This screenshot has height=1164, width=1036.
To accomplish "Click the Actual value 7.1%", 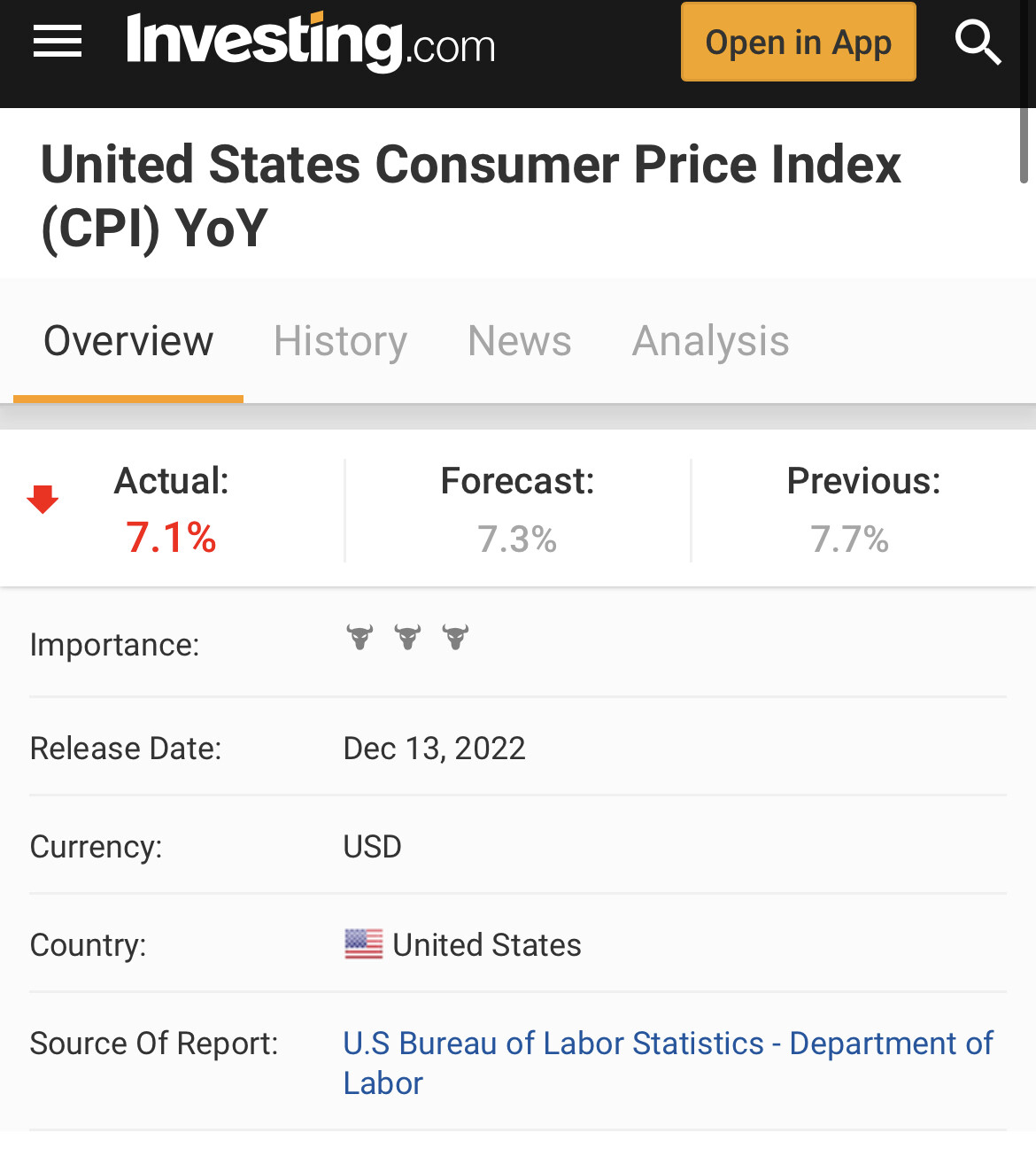I will click(x=171, y=538).
